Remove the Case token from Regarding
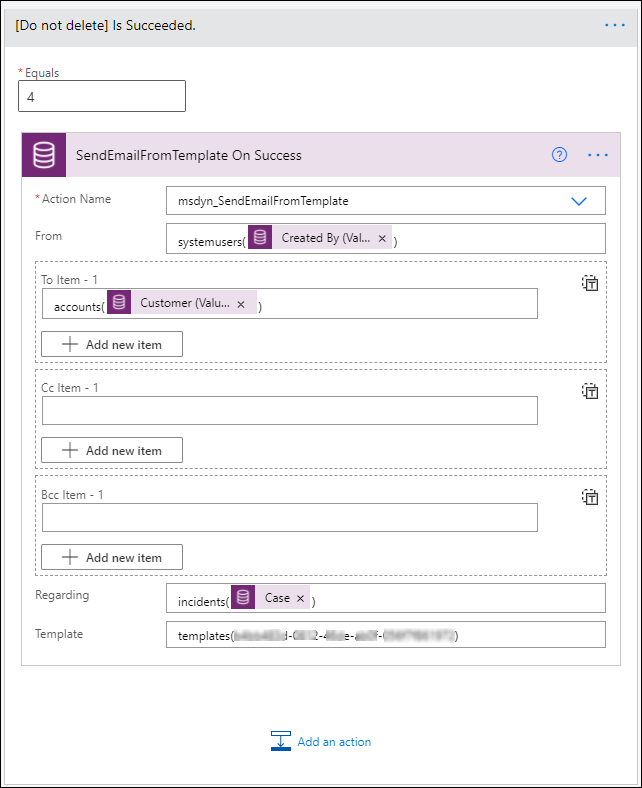This screenshot has width=642, height=788. point(300,599)
